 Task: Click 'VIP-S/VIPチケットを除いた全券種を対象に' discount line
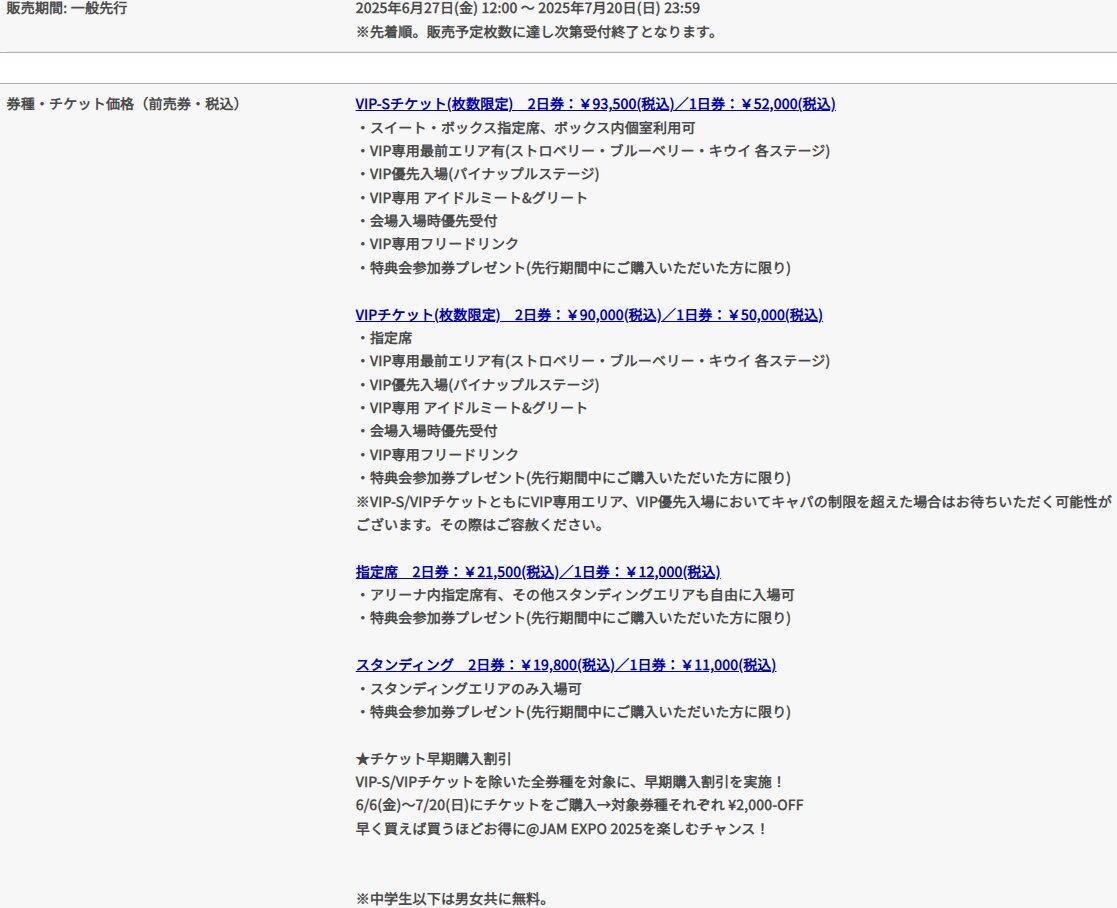pos(570,782)
